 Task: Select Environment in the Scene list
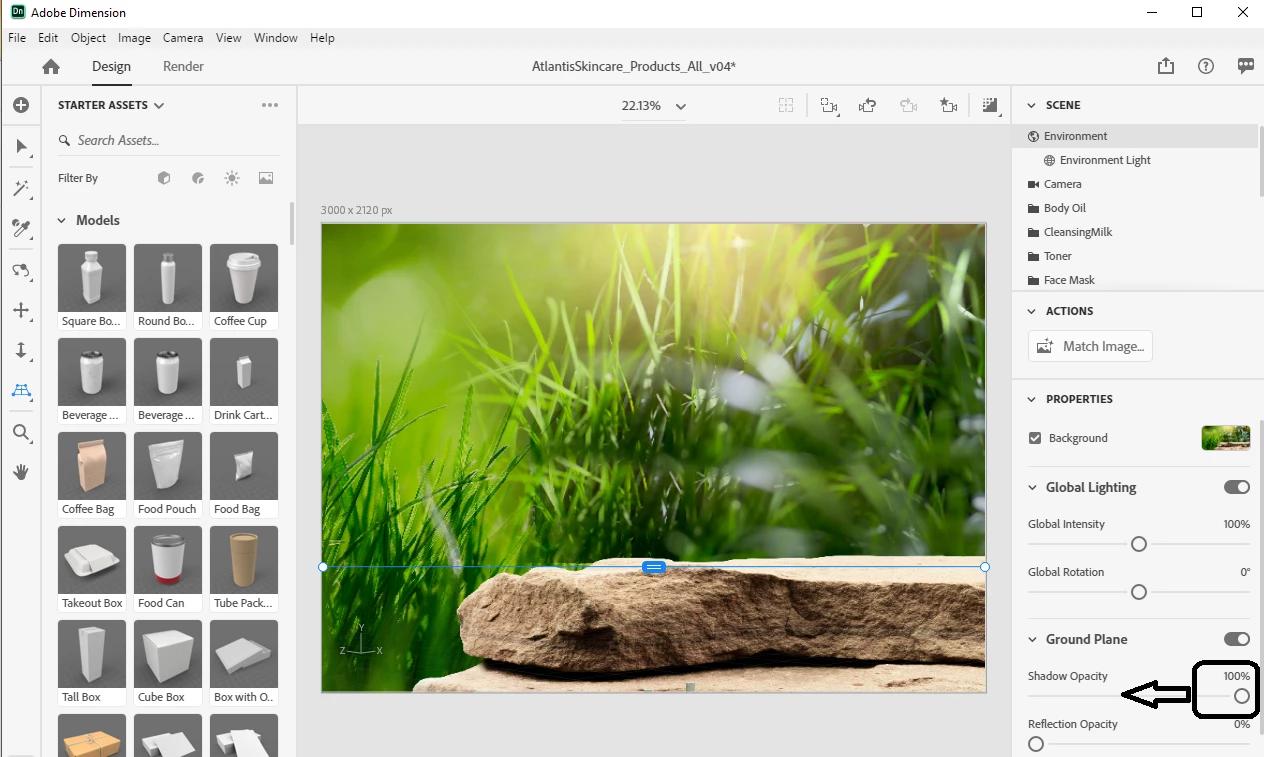1135,136
